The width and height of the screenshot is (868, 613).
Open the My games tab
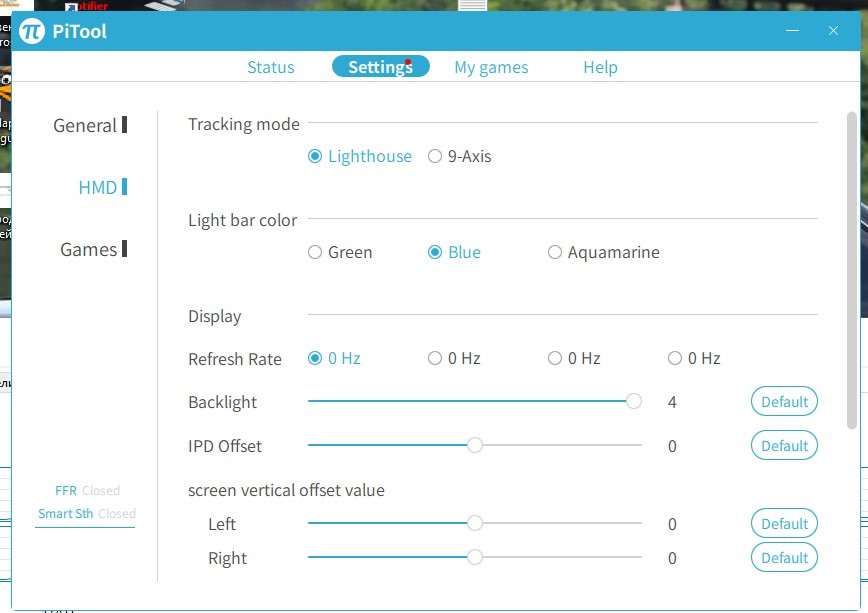coord(491,67)
